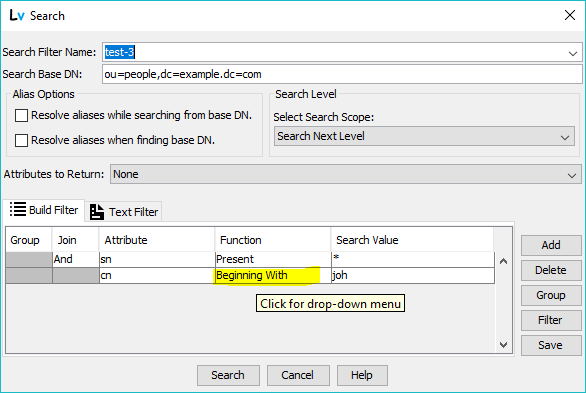The width and height of the screenshot is (586, 393).
Task: Switch to the Text Filter tab
Action: point(124,212)
